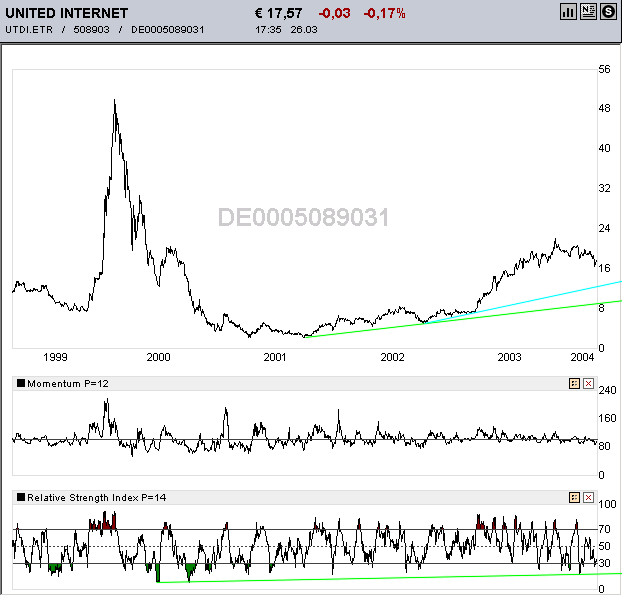Open Relative Strength Index settings icon
This screenshot has width=622, height=599.
[x=574, y=497]
